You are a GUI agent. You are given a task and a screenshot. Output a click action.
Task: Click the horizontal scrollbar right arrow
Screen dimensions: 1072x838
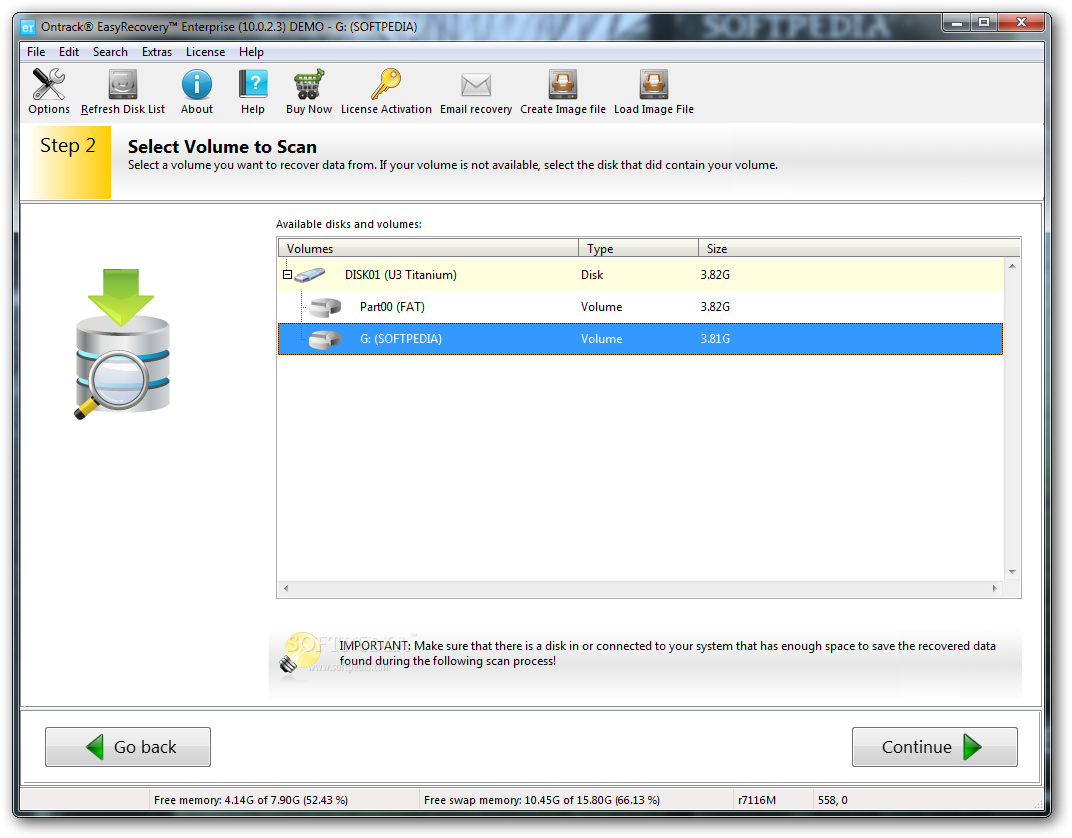pos(995,589)
